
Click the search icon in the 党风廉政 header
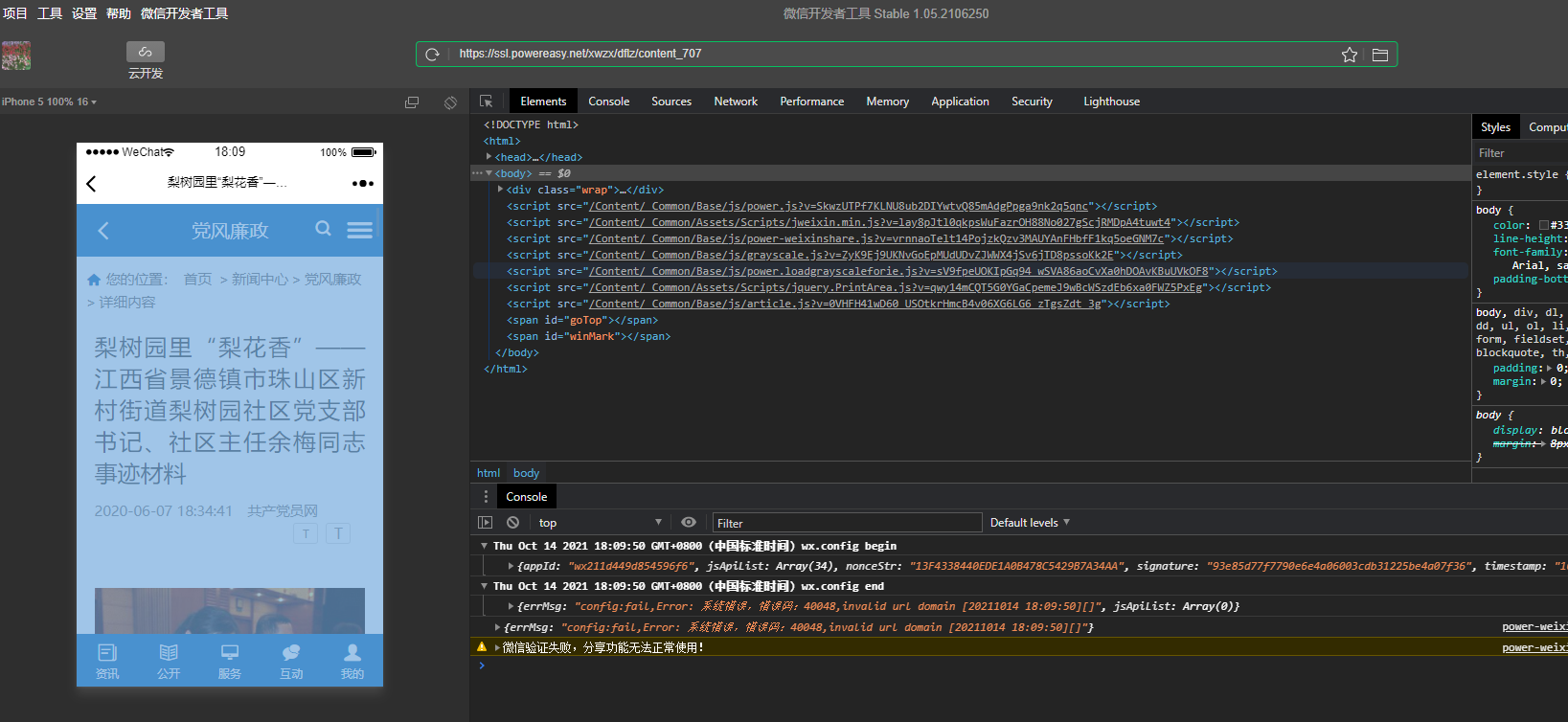point(324,229)
